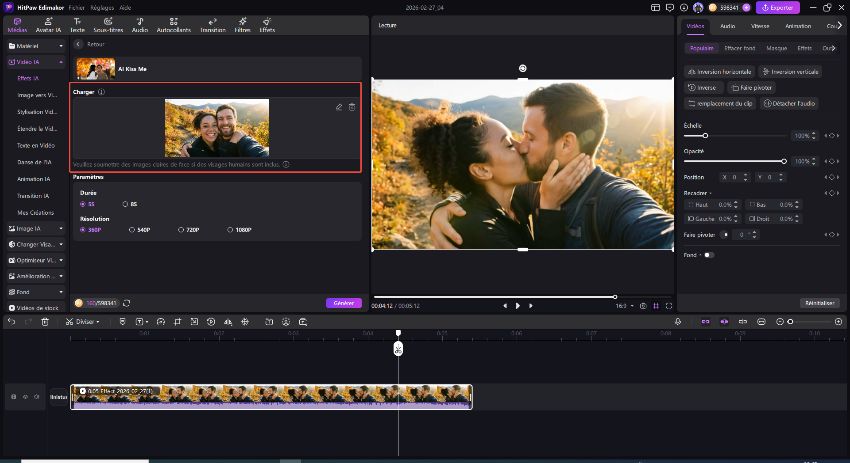The height and width of the screenshot is (463, 850).
Task: Click the crop icon in timeline toolbar
Action: 177,322
